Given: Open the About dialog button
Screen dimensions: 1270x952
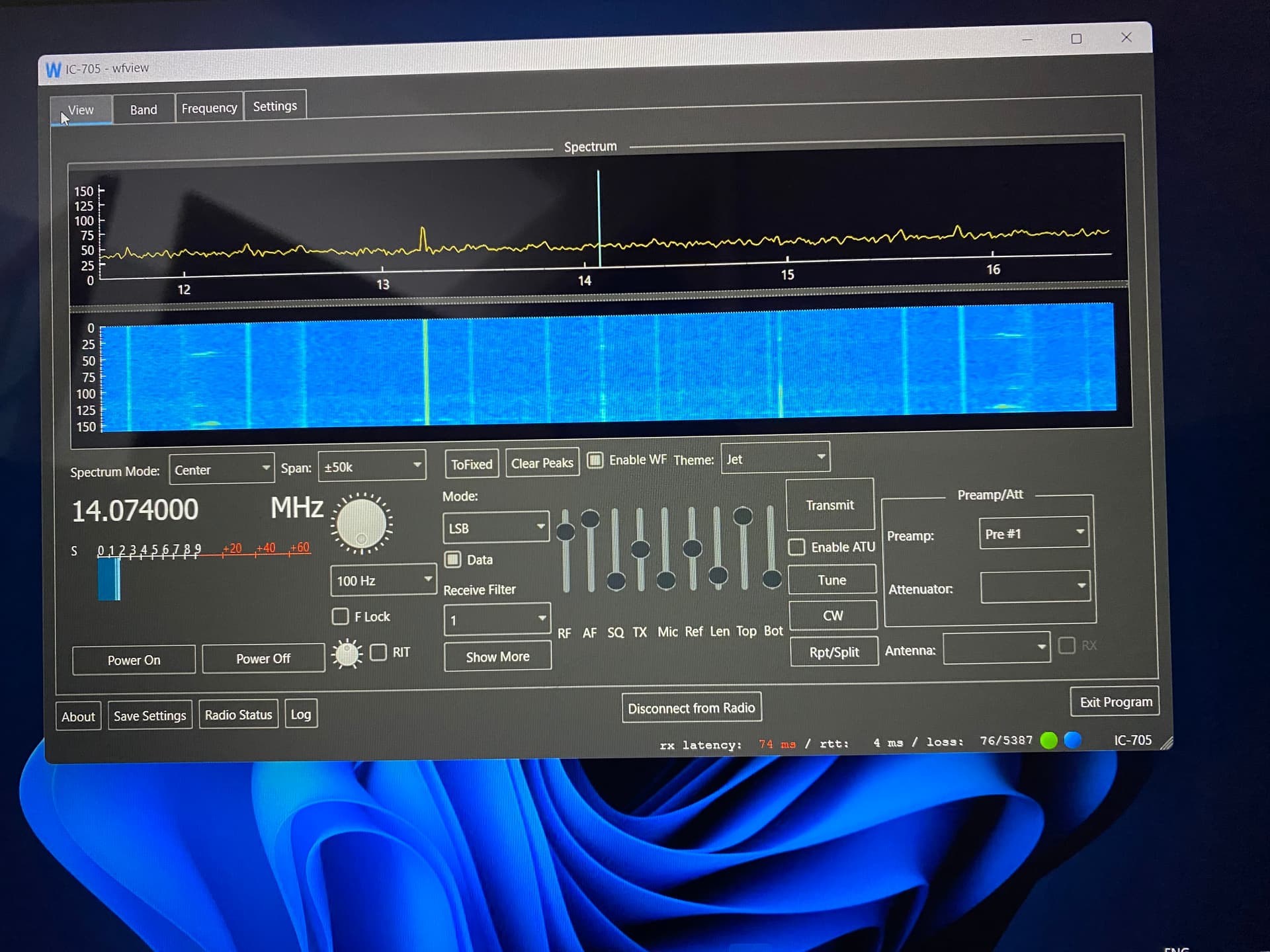Looking at the screenshot, I should (78, 717).
